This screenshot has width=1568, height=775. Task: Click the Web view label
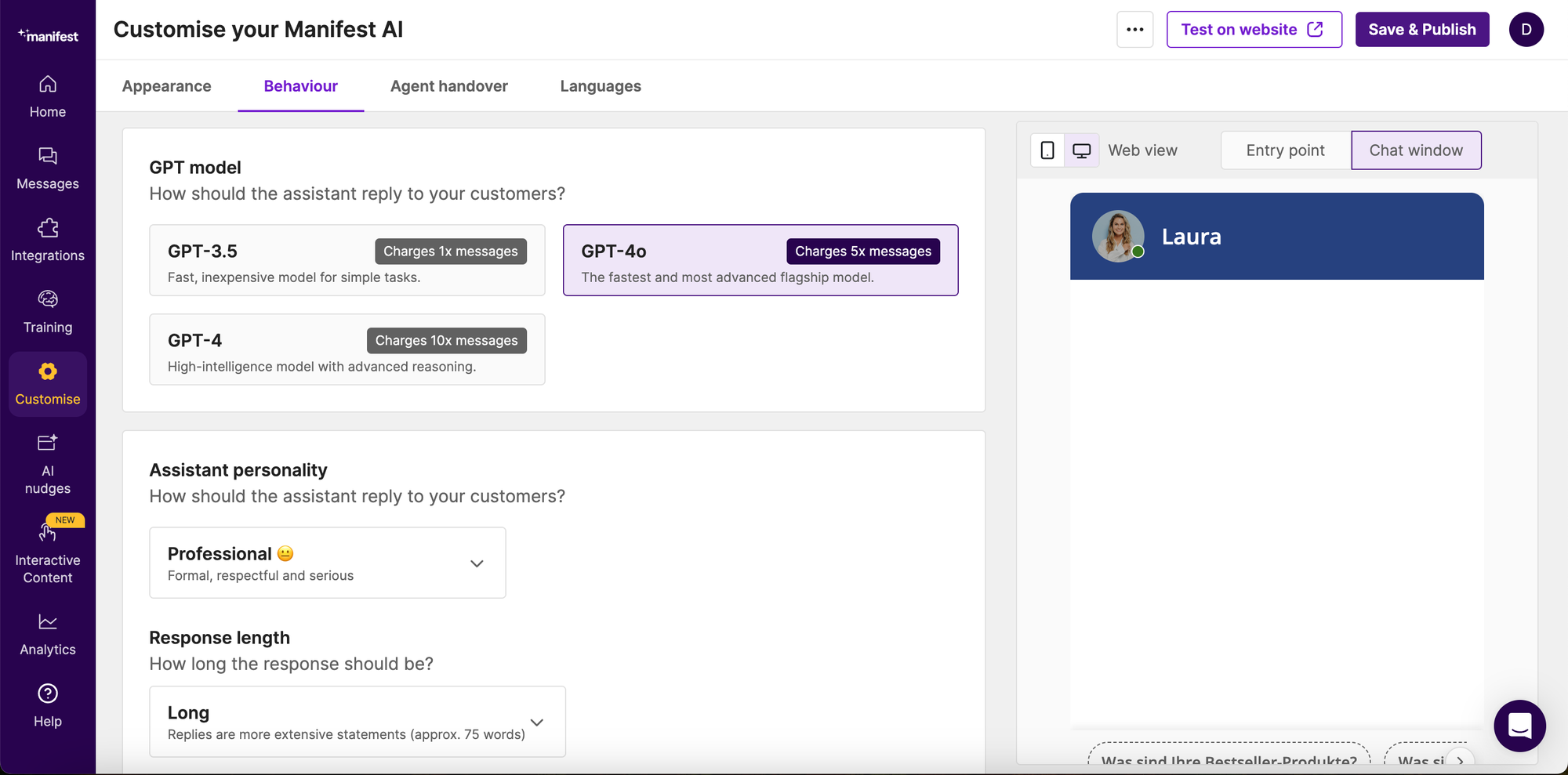point(1142,150)
